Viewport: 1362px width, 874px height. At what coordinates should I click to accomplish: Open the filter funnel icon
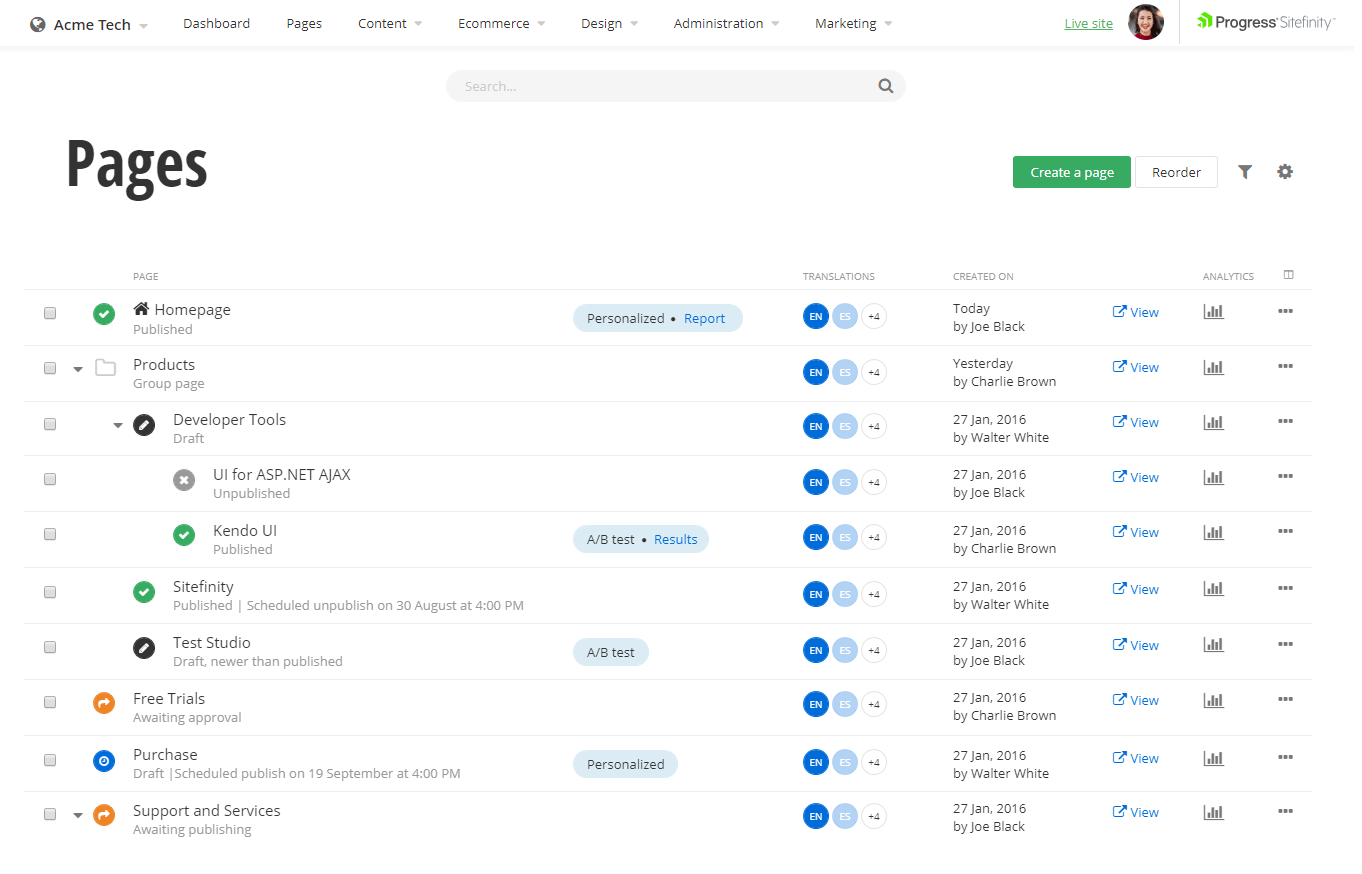click(x=1245, y=172)
